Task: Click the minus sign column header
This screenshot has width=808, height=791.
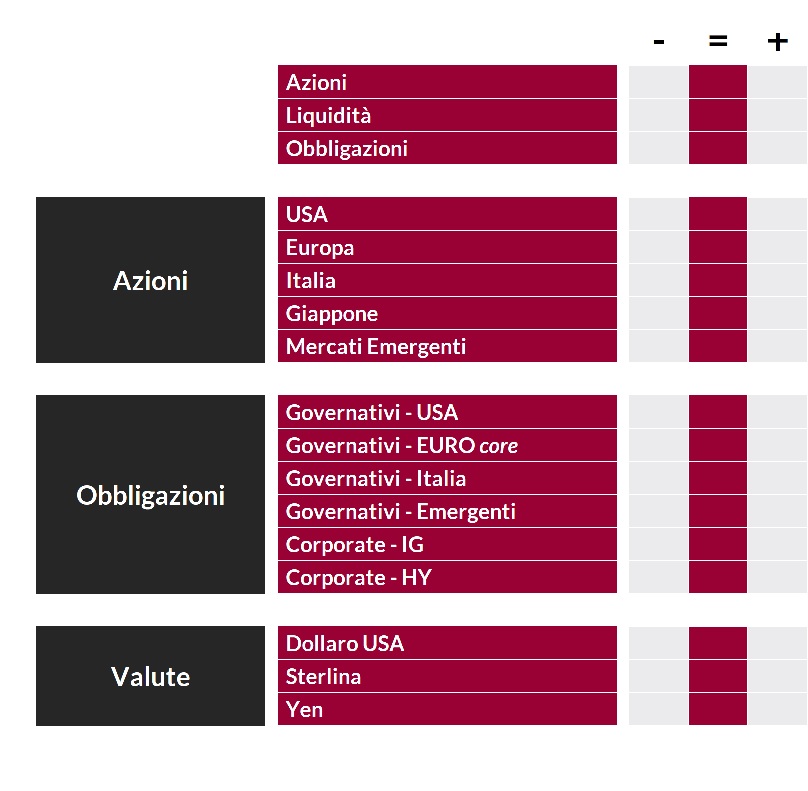Action: [659, 42]
